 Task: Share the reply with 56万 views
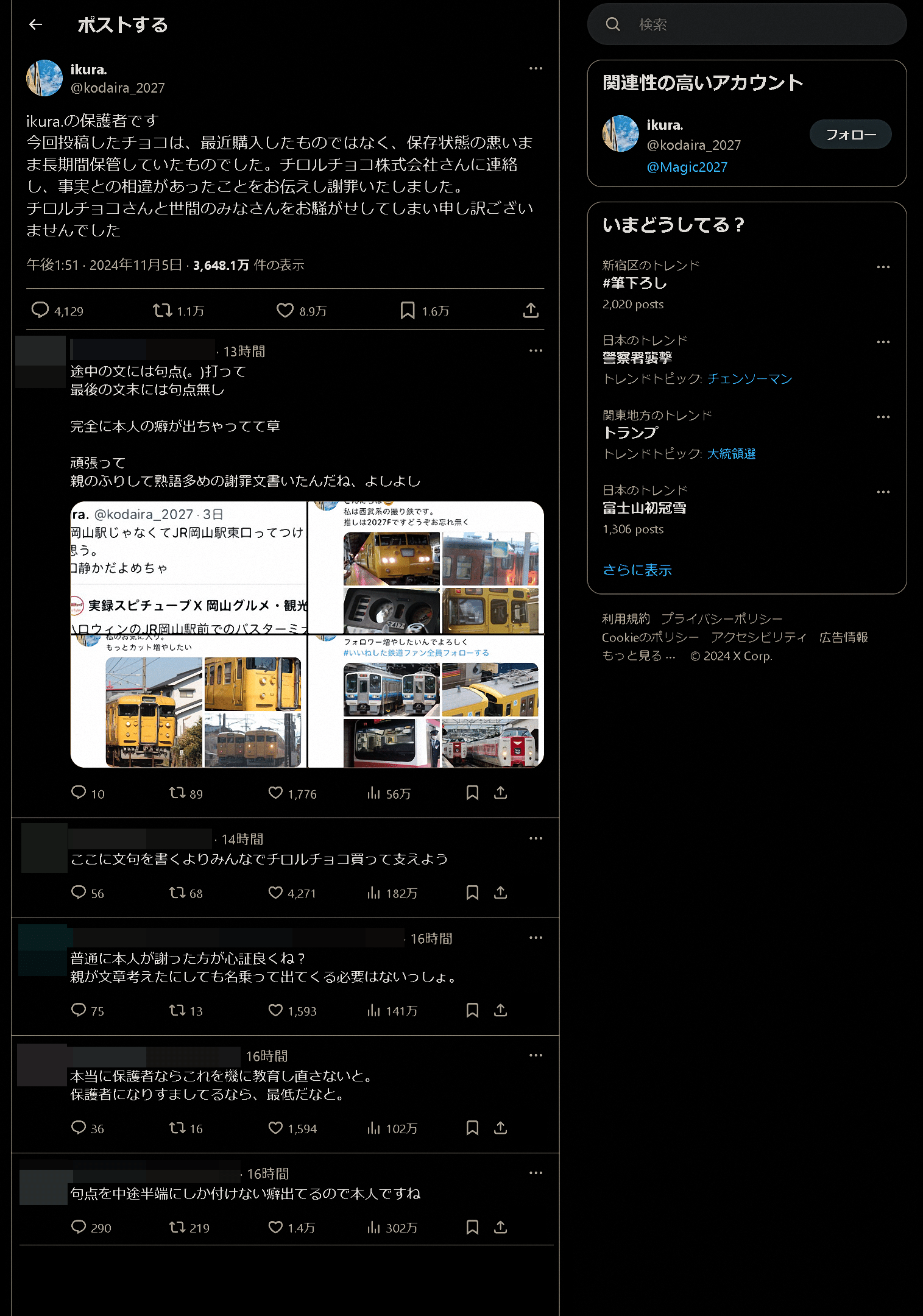pos(500,793)
